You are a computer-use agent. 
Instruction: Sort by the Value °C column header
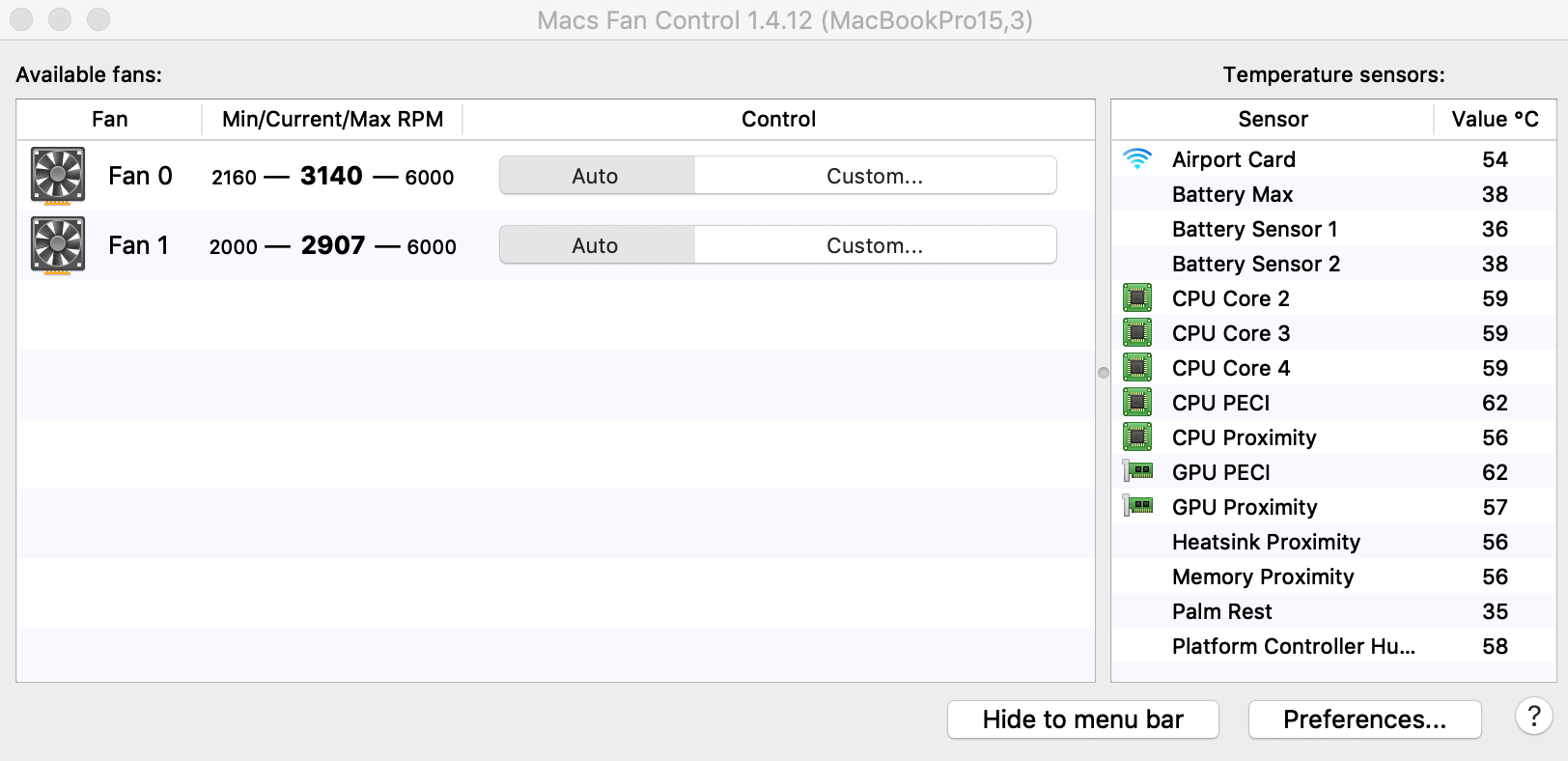click(1495, 120)
